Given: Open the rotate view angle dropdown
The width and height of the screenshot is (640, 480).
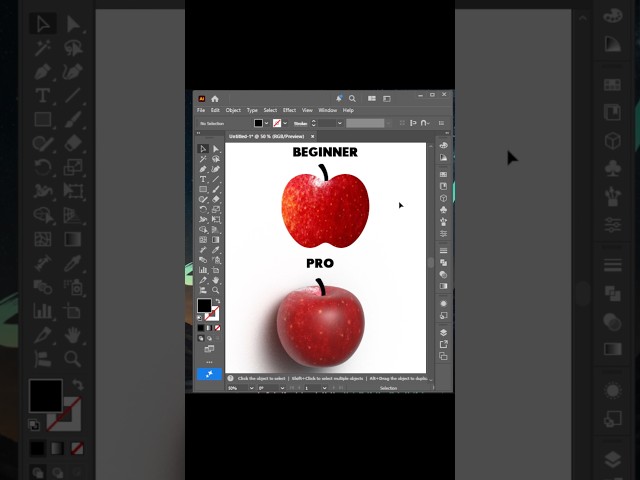Looking at the screenshot, I should (282, 388).
